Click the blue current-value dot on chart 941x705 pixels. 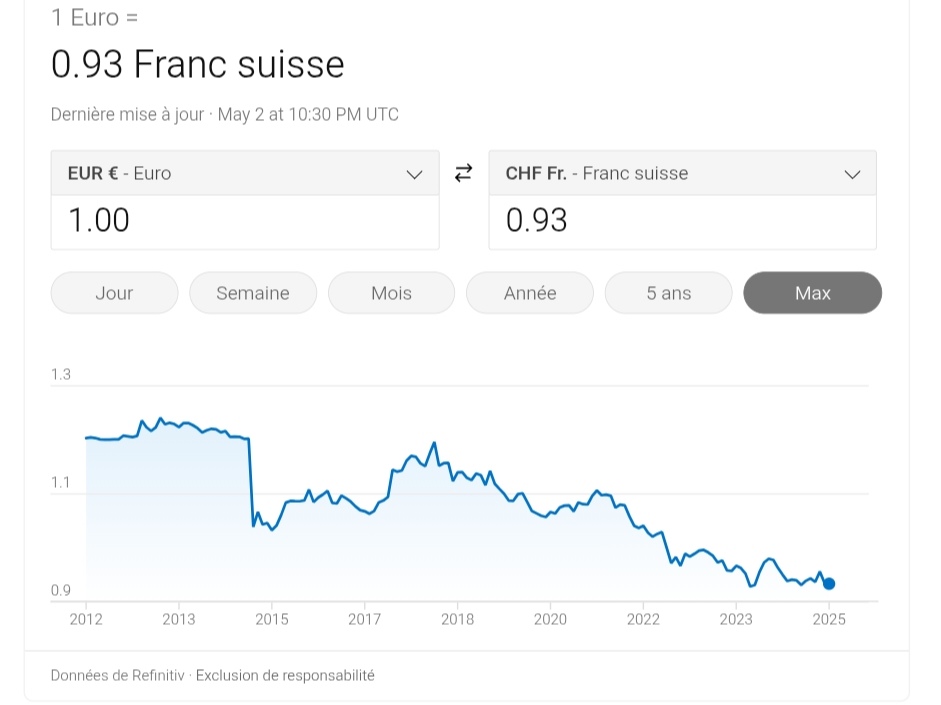pos(829,583)
